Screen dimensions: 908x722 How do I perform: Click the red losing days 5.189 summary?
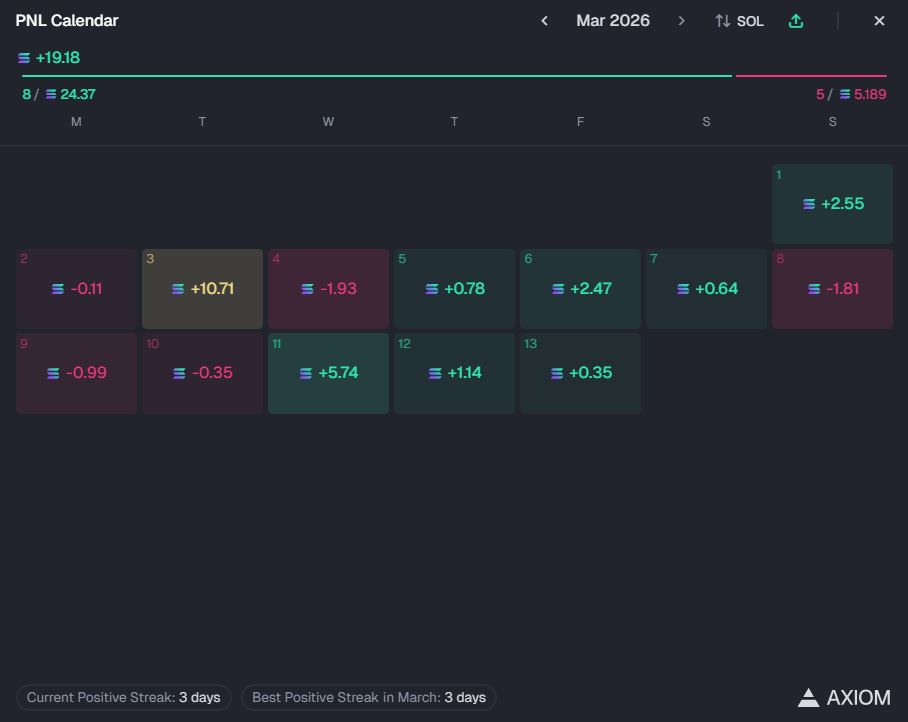pos(851,94)
